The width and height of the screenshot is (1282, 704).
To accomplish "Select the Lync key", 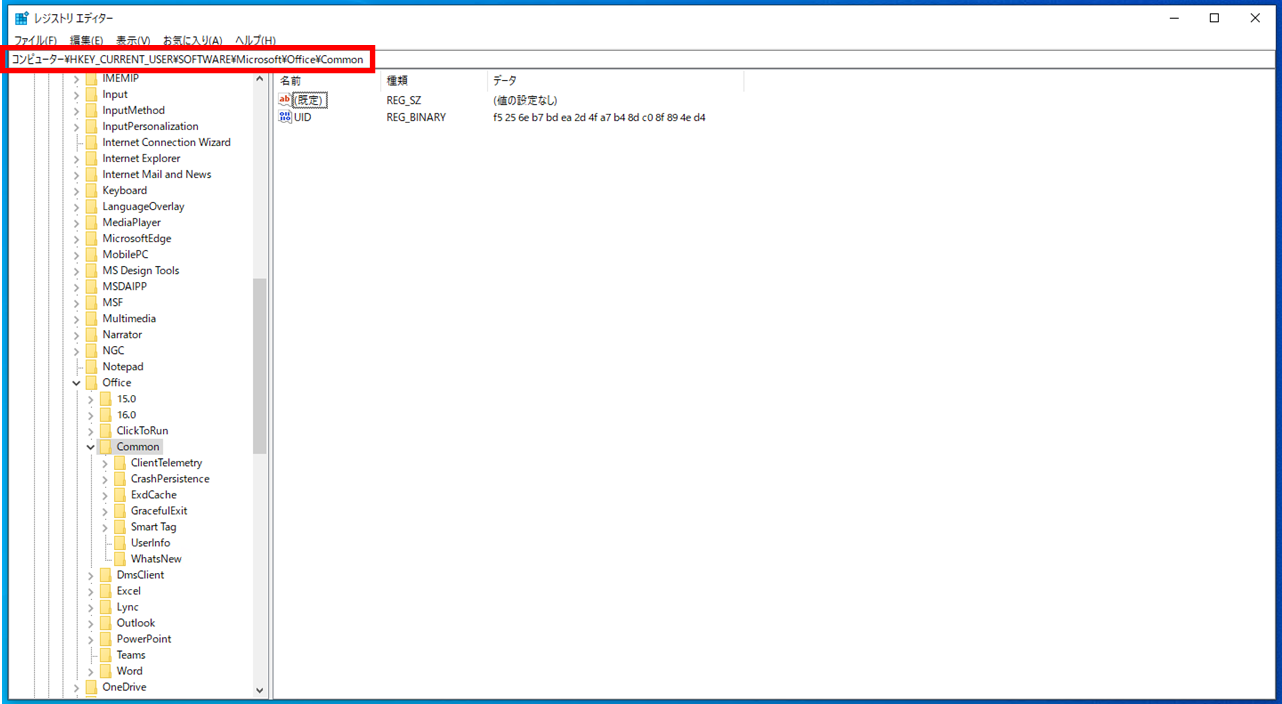I will pos(128,606).
